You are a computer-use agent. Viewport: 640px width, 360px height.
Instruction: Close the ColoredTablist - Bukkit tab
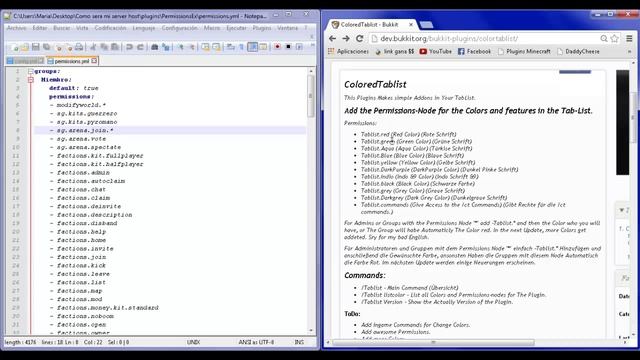[x=411, y=24]
